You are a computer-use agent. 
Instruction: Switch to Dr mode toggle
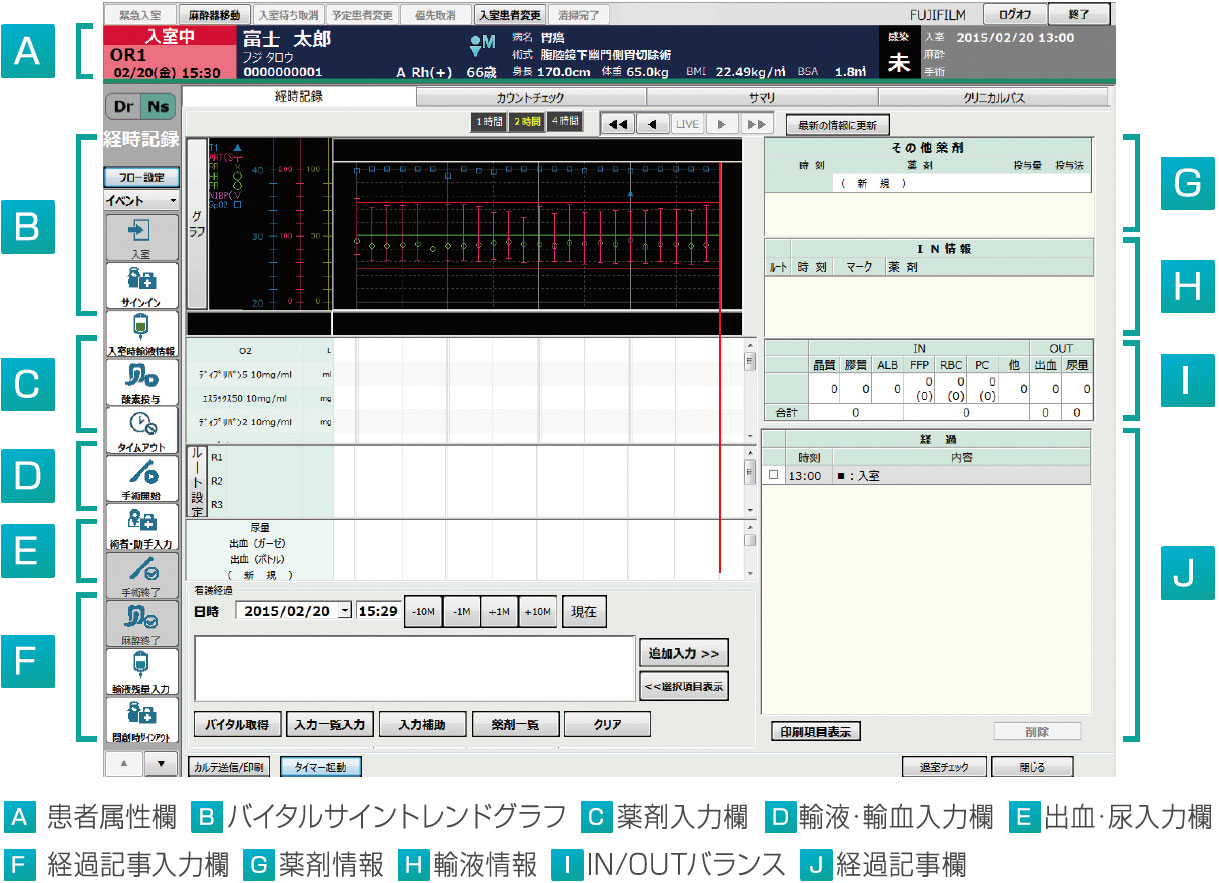pyautogui.click(x=121, y=106)
